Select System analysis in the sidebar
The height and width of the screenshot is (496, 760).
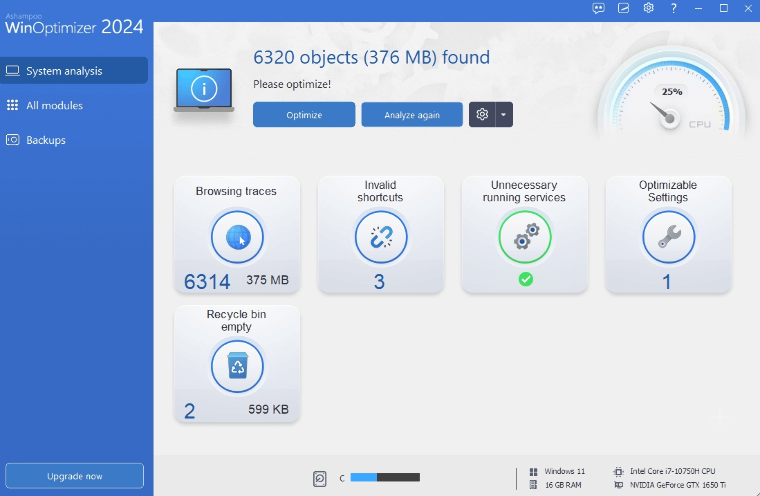(x=74, y=71)
